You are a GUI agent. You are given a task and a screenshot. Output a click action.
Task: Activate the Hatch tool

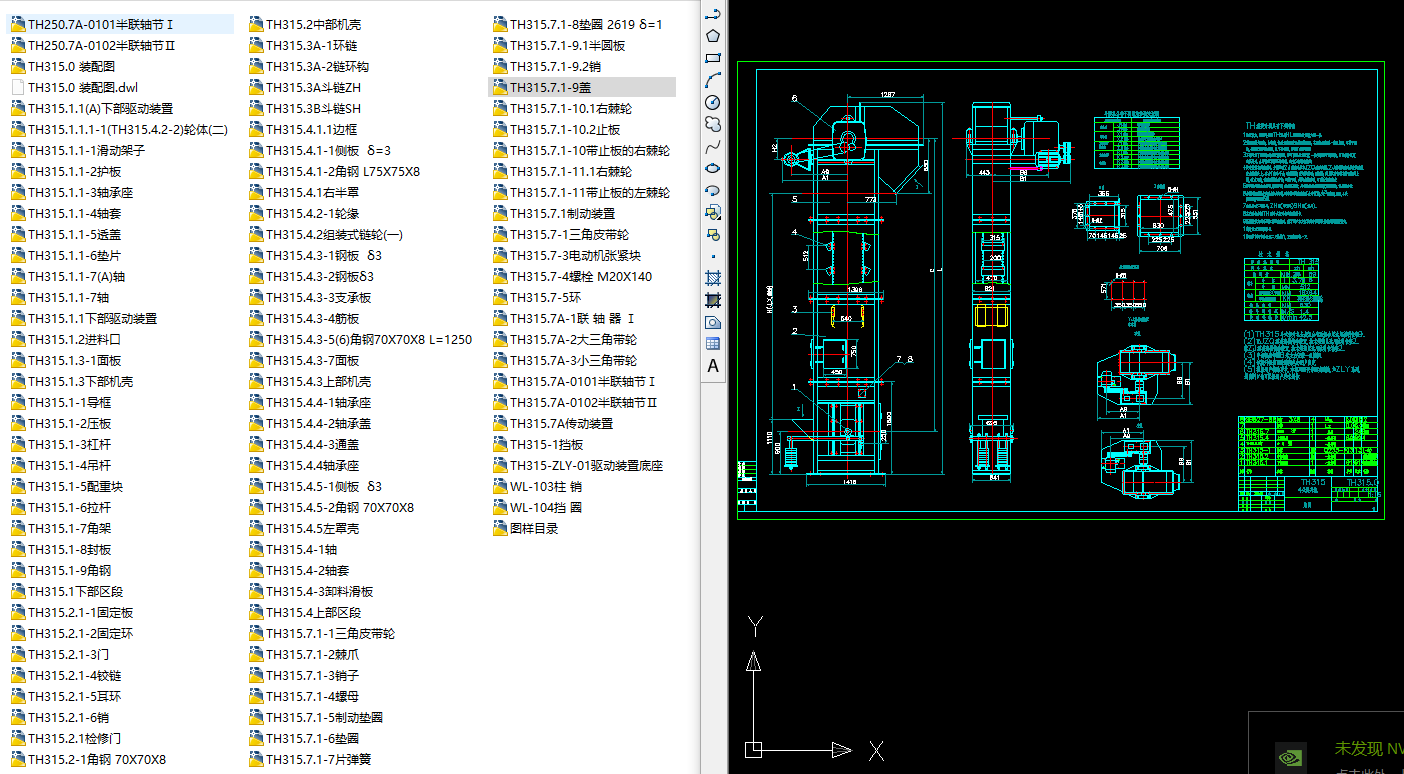pos(712,278)
